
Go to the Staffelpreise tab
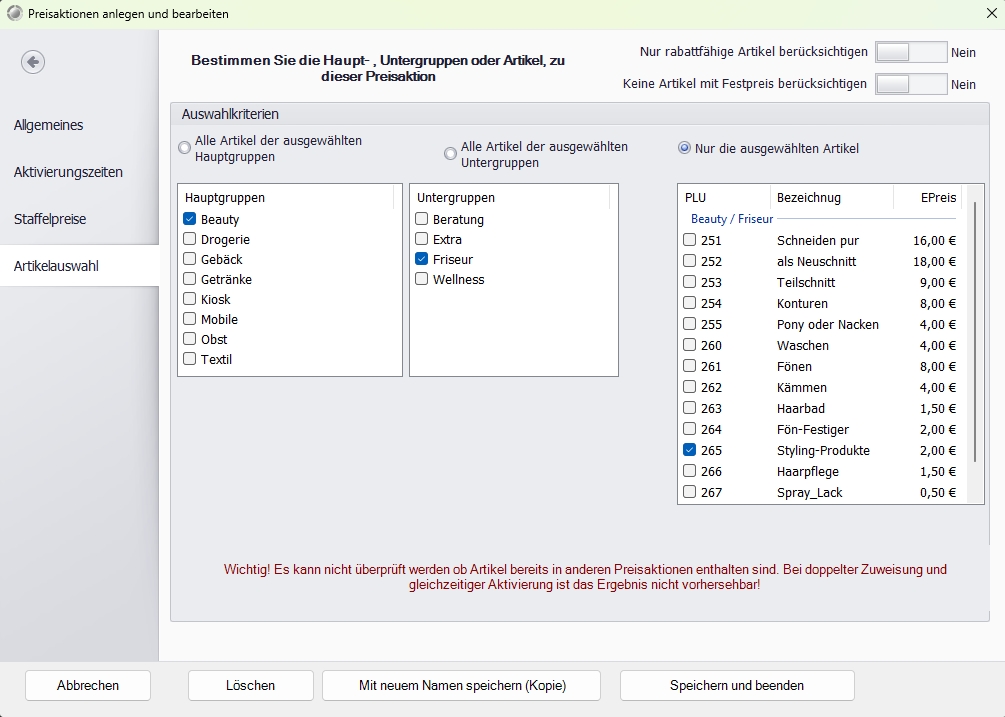(x=50, y=219)
